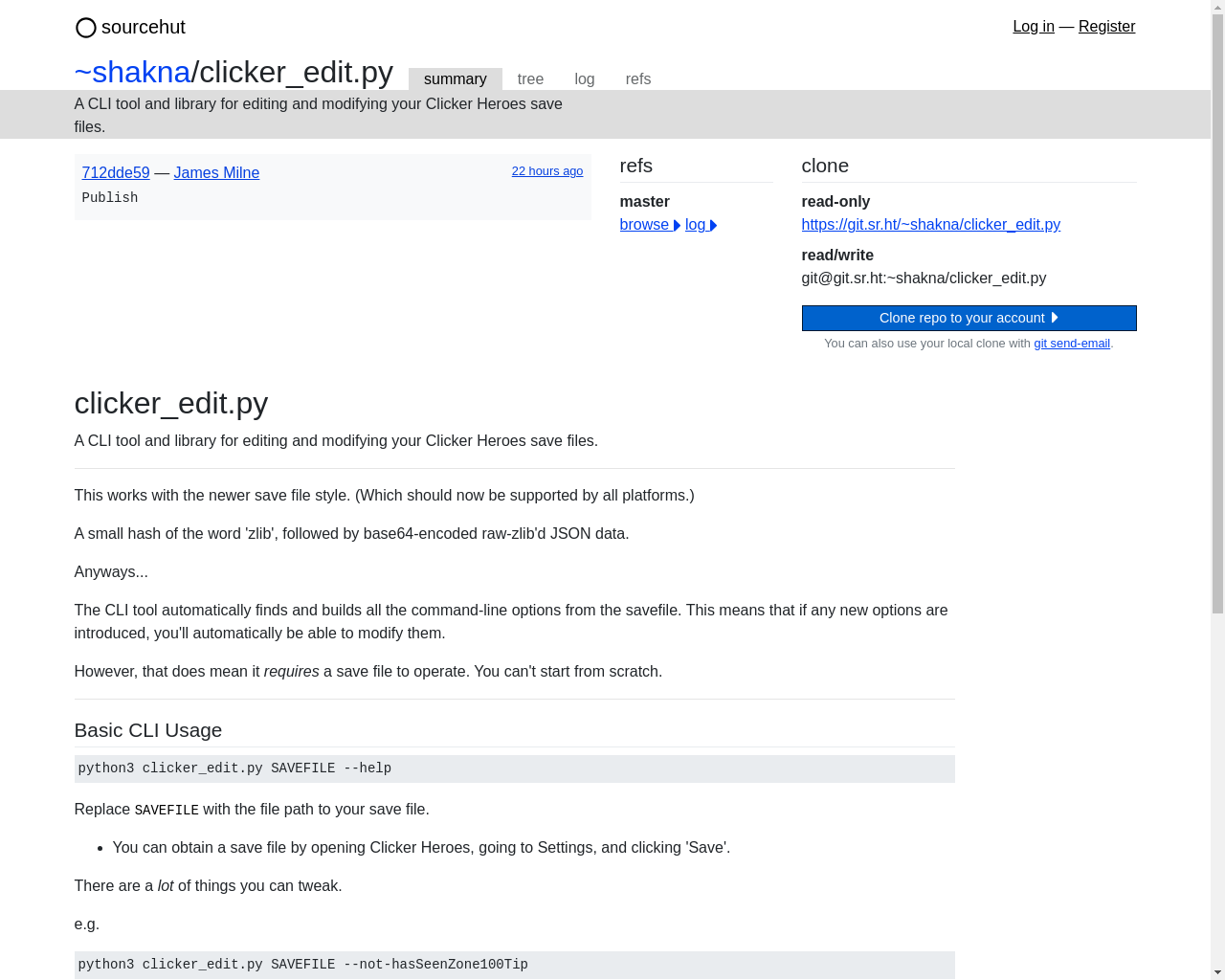
Task: Click the 'refs' section heading
Action: point(636,166)
